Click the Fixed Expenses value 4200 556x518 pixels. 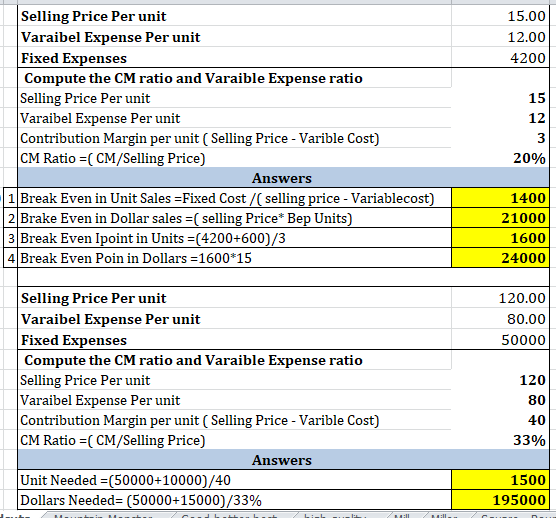click(x=500, y=57)
